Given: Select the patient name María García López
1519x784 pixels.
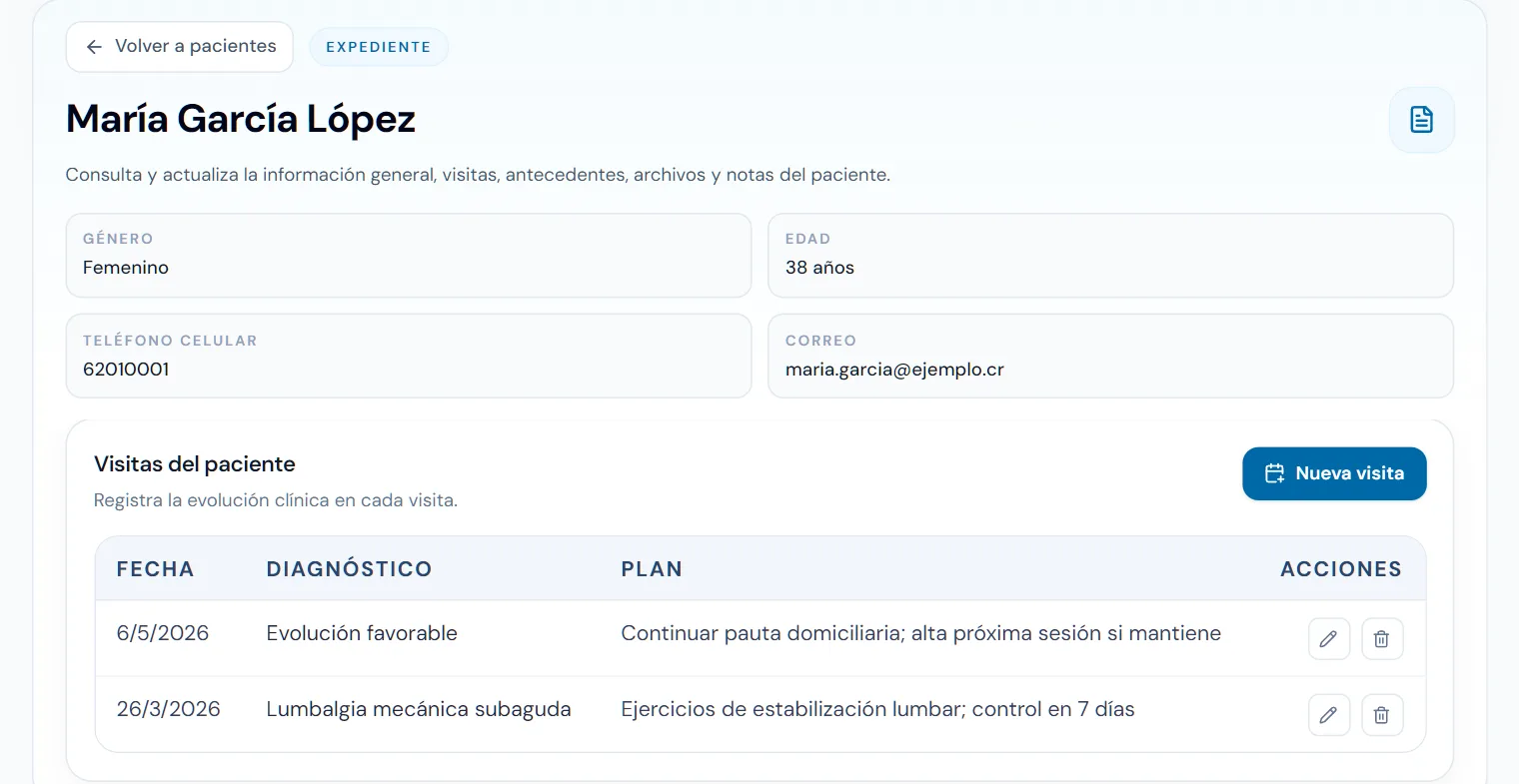Looking at the screenshot, I should coord(241,119).
